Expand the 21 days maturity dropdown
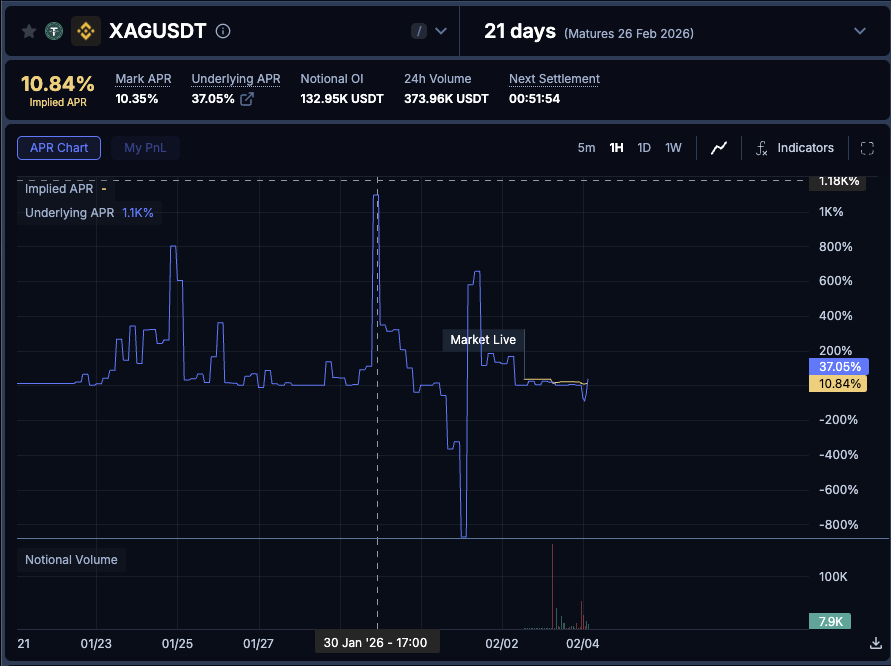Screen dimensions: 891x666 (x=859, y=31)
